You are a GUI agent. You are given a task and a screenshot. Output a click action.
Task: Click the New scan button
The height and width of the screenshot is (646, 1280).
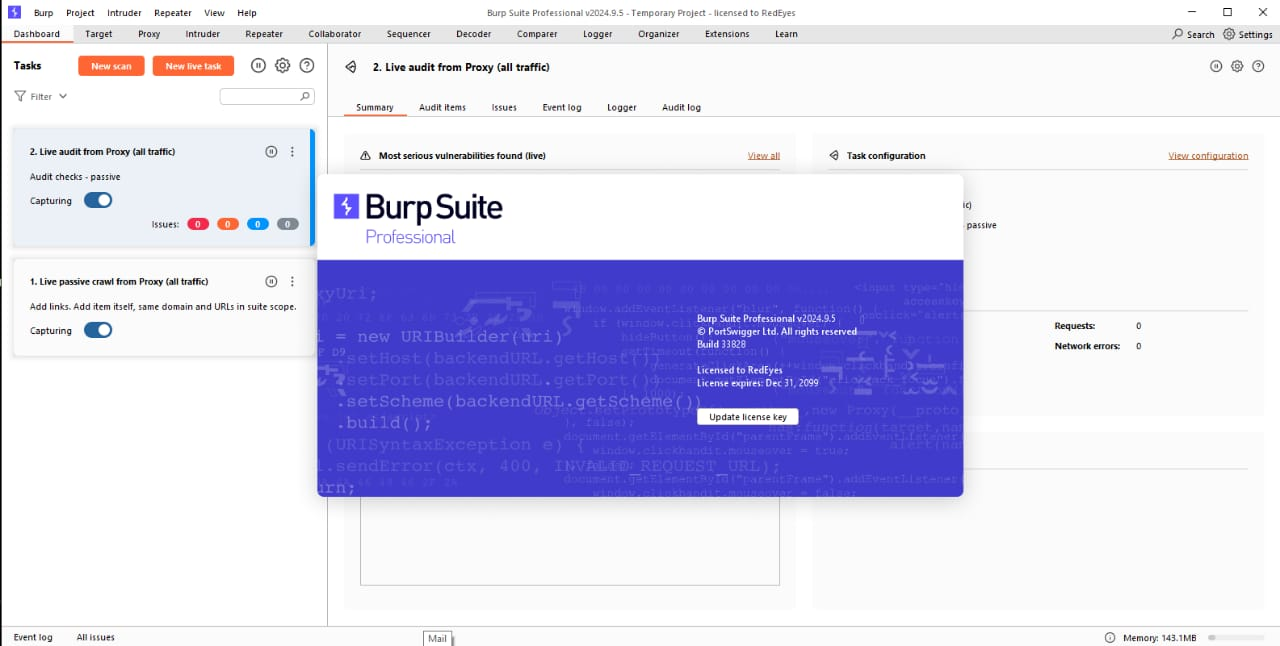111,66
